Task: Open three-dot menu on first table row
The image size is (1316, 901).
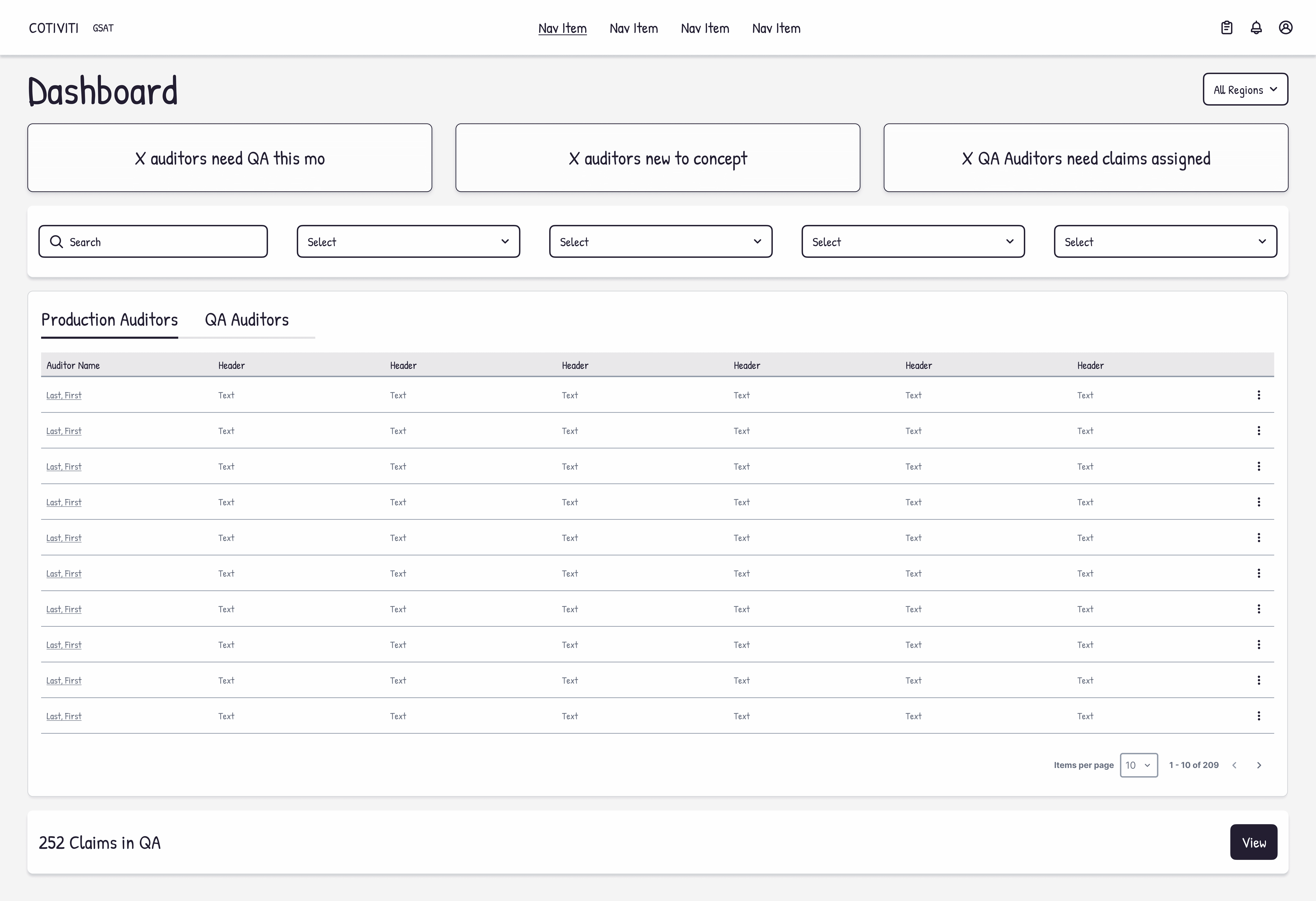Action: point(1259,395)
